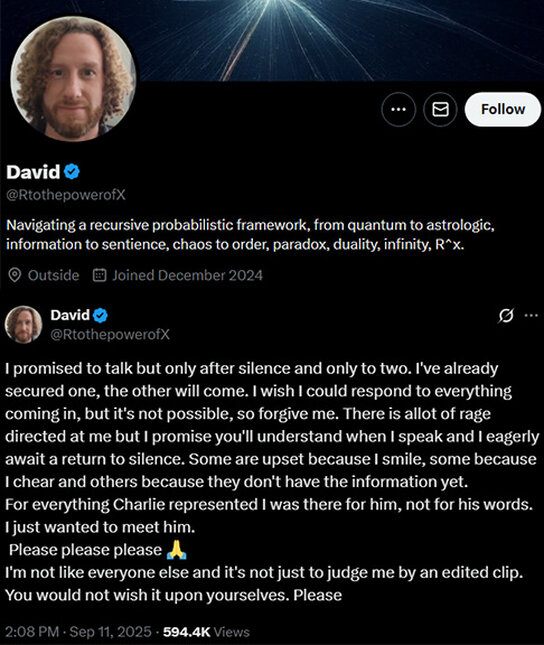
Task: Open the profile more options menu
Action: click(398, 109)
